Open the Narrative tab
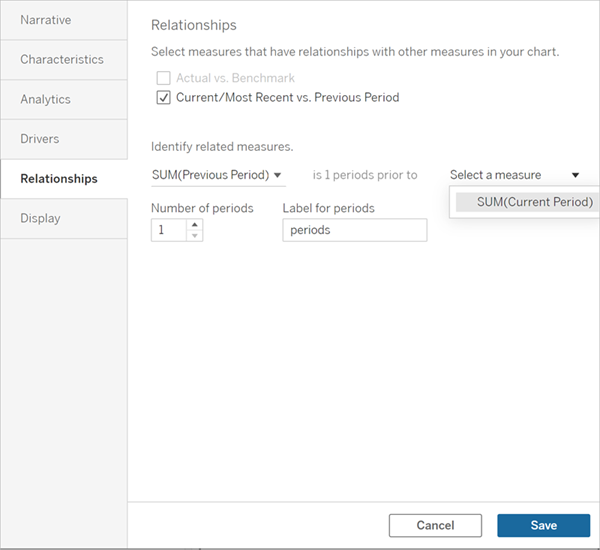The height and width of the screenshot is (550, 600). [45, 20]
